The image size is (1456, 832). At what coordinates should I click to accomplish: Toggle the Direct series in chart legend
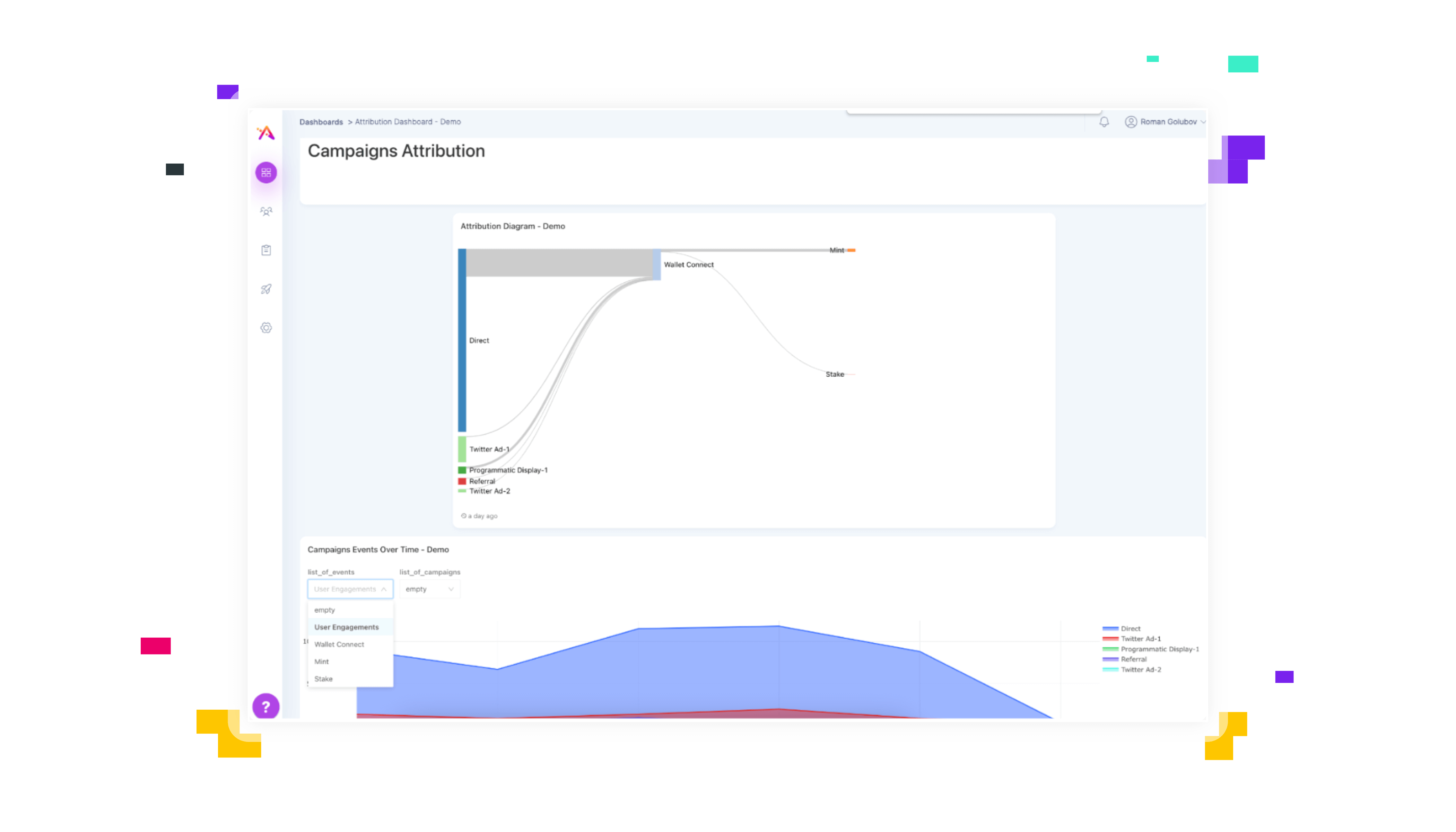coord(1130,629)
